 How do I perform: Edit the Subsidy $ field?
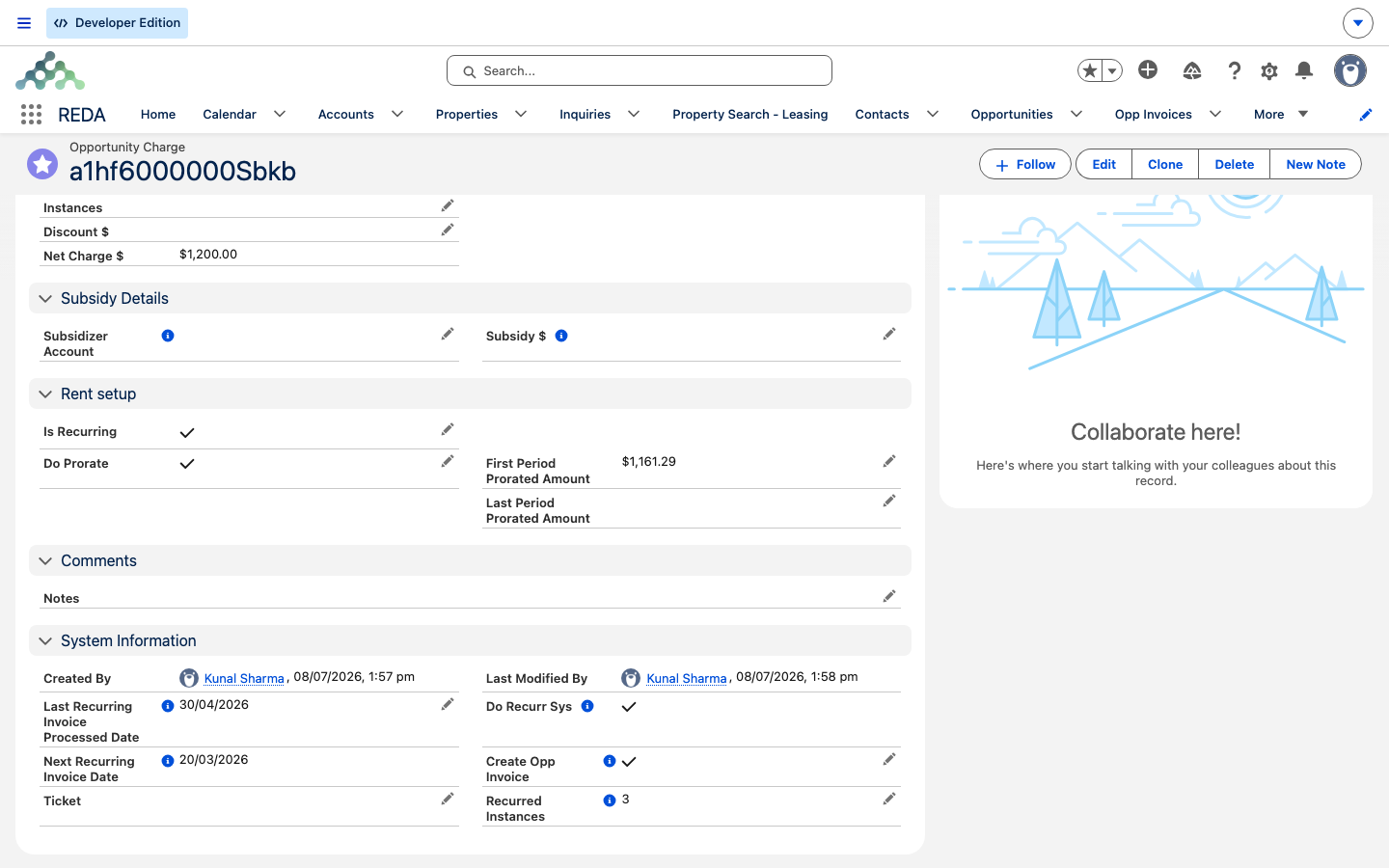pyautogui.click(x=889, y=334)
